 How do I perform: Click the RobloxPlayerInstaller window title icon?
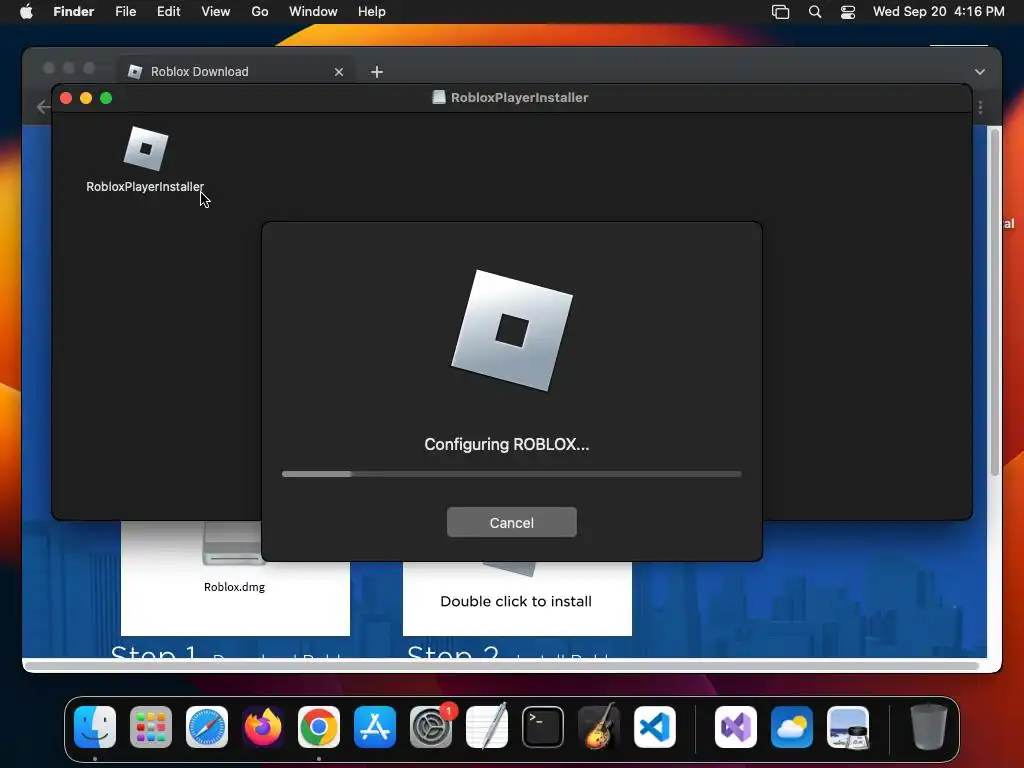tap(439, 97)
